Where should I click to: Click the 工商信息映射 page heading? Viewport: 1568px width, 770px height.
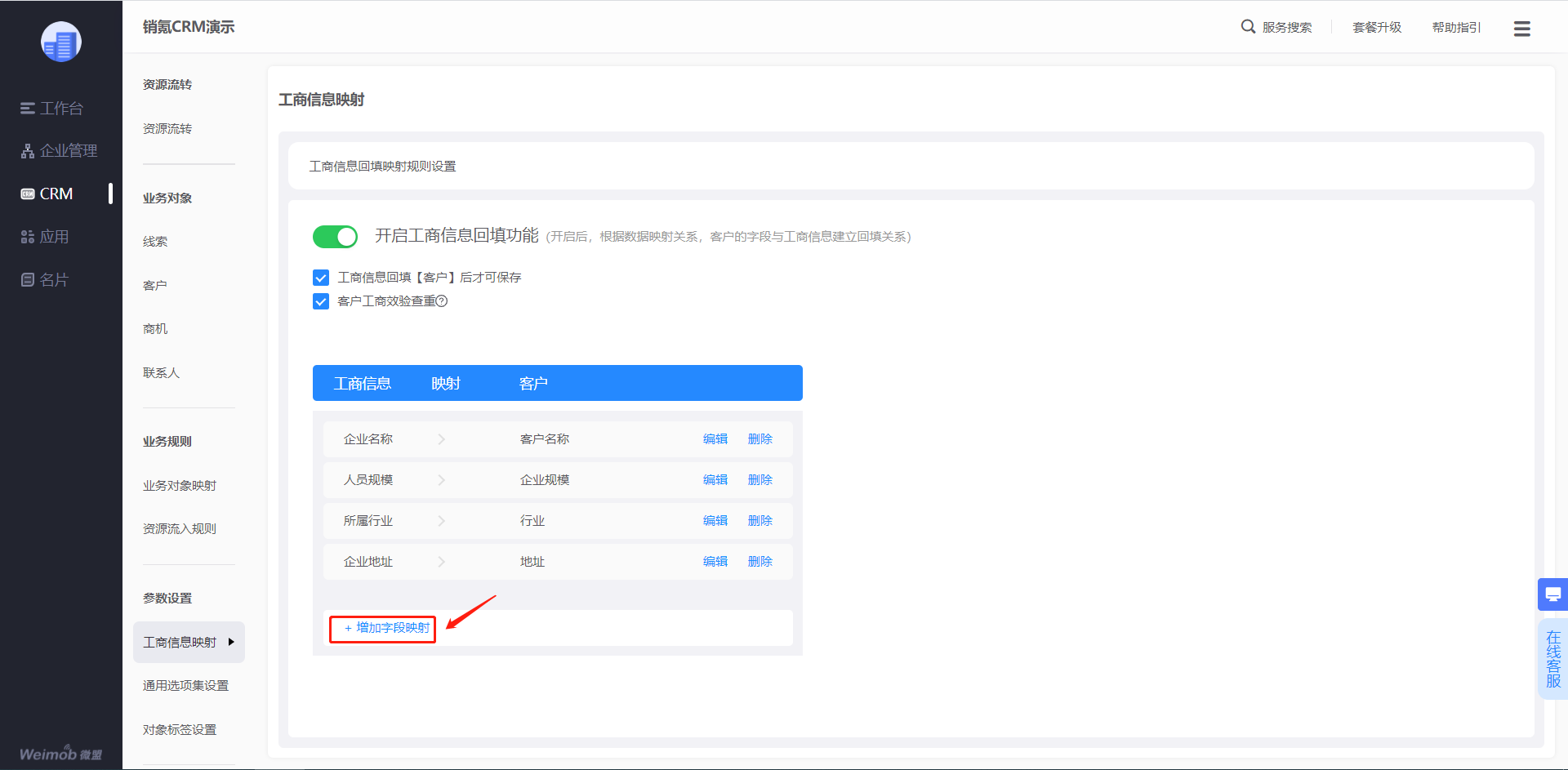322,100
